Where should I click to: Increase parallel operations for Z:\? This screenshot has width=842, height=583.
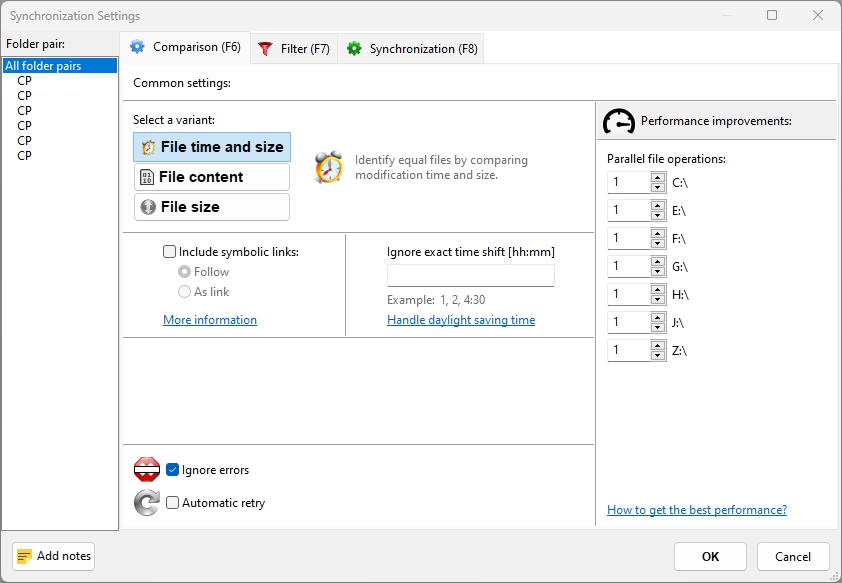click(x=658, y=345)
